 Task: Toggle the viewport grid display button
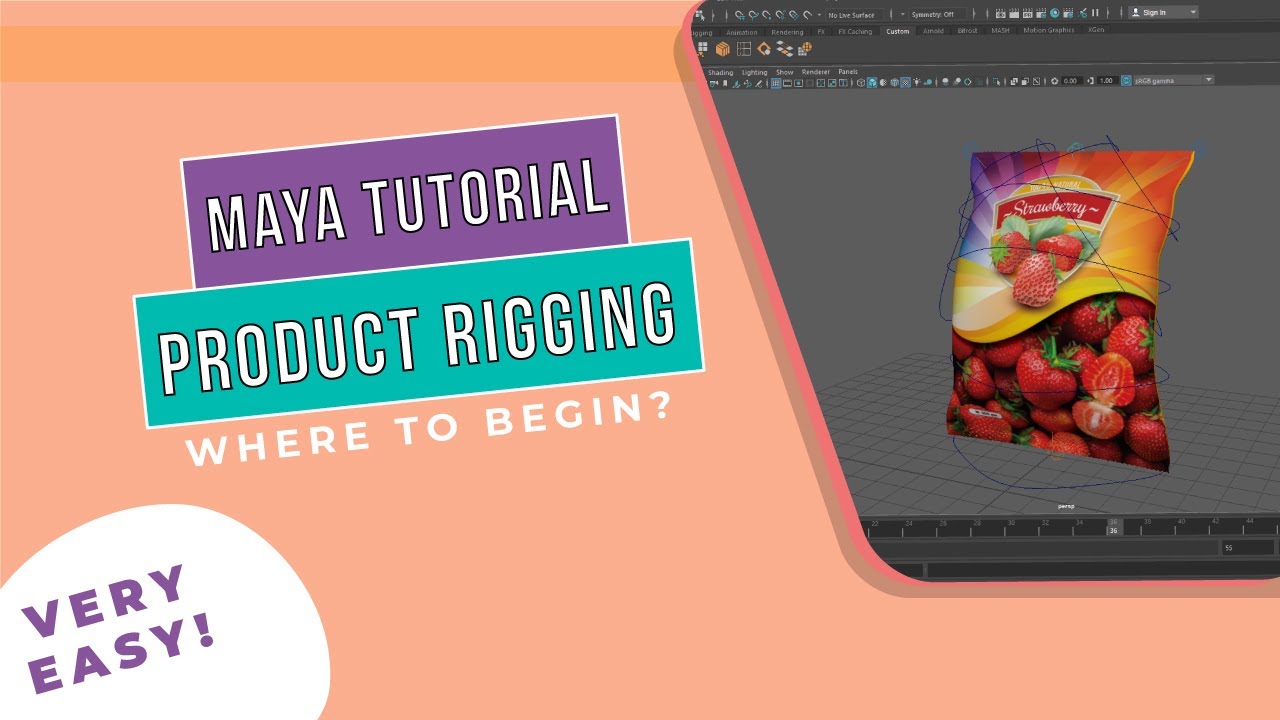pos(775,82)
